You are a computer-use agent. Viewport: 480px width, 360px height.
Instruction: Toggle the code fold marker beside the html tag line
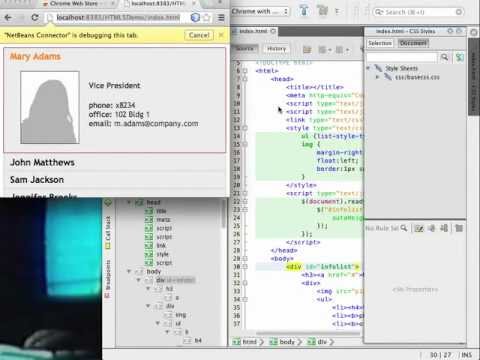tap(245, 71)
